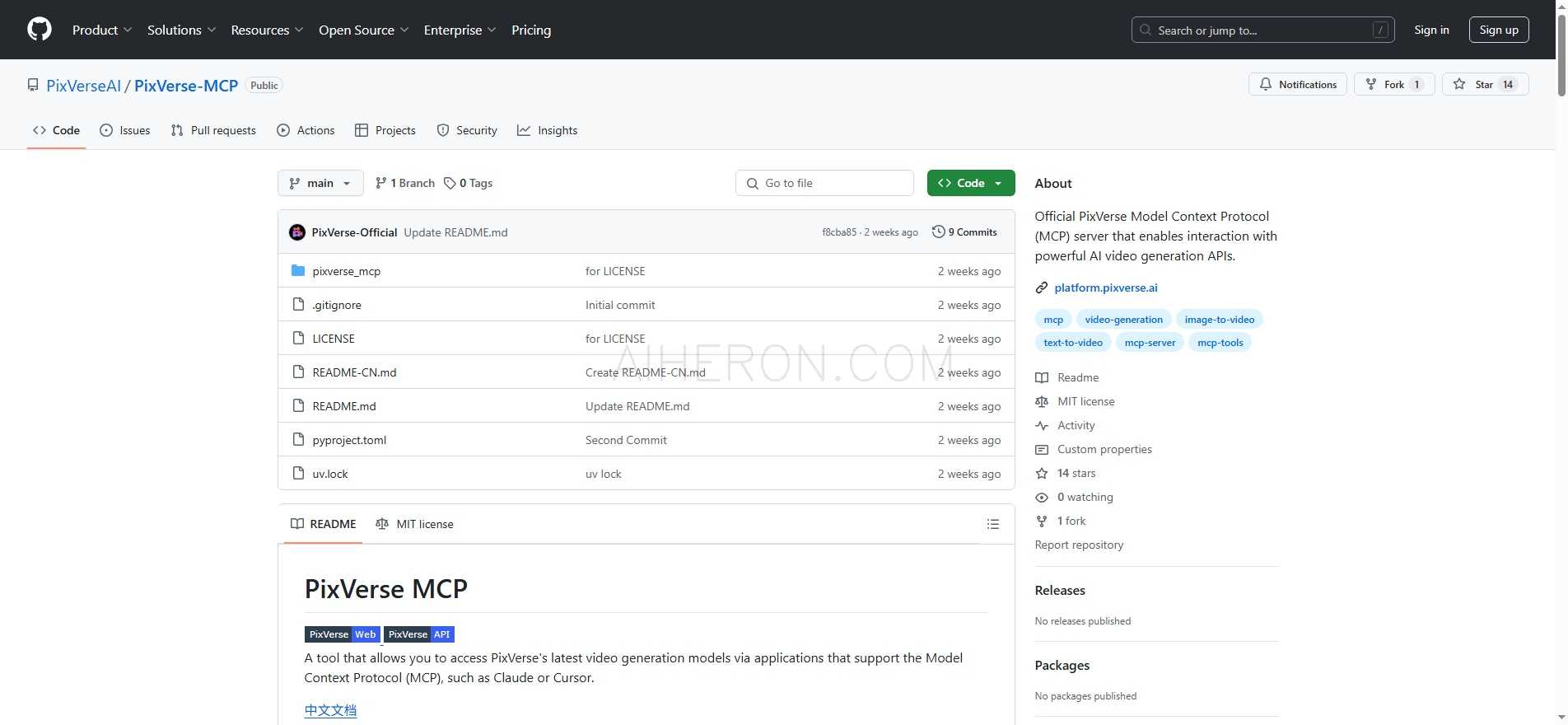The width and height of the screenshot is (1568, 725).
Task: Open the green Code dropdown button
Action: (x=971, y=183)
